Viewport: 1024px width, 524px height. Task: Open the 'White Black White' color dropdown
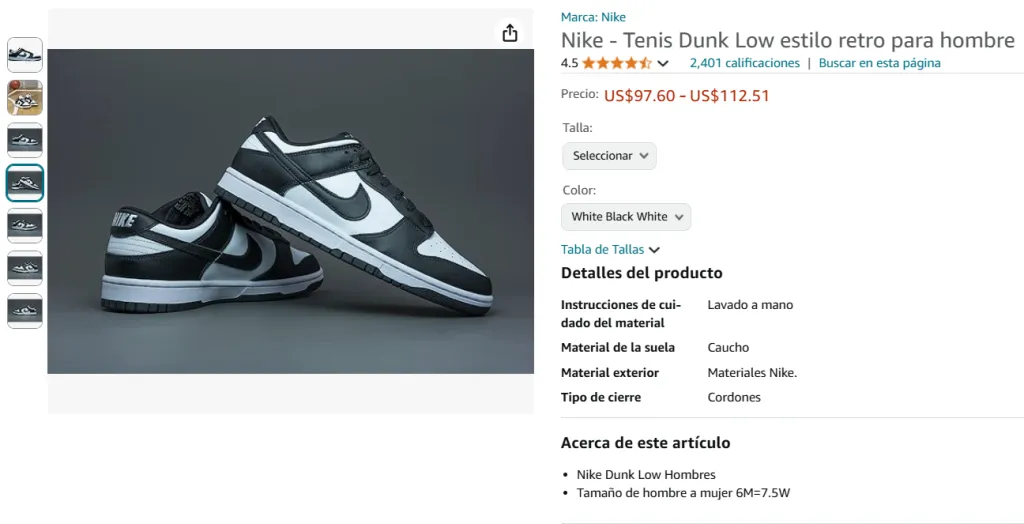tap(626, 217)
